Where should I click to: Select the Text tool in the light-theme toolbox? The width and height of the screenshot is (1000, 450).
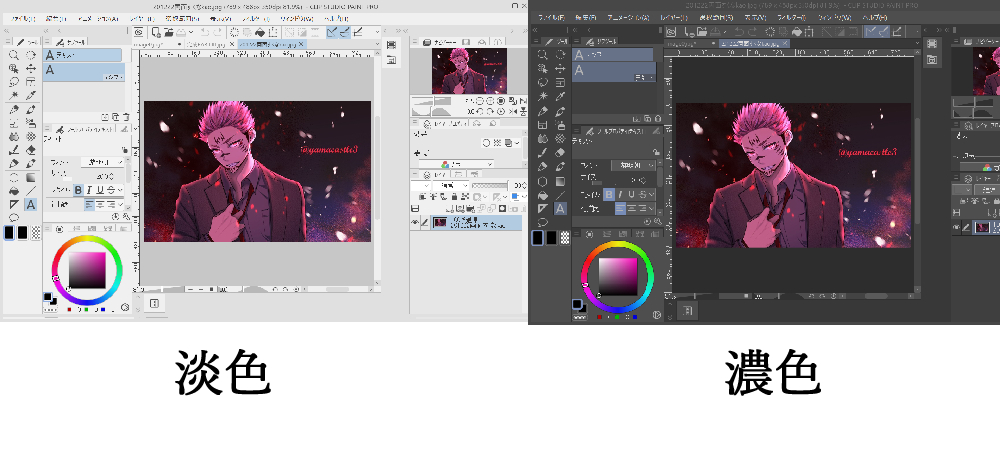click(x=30, y=205)
